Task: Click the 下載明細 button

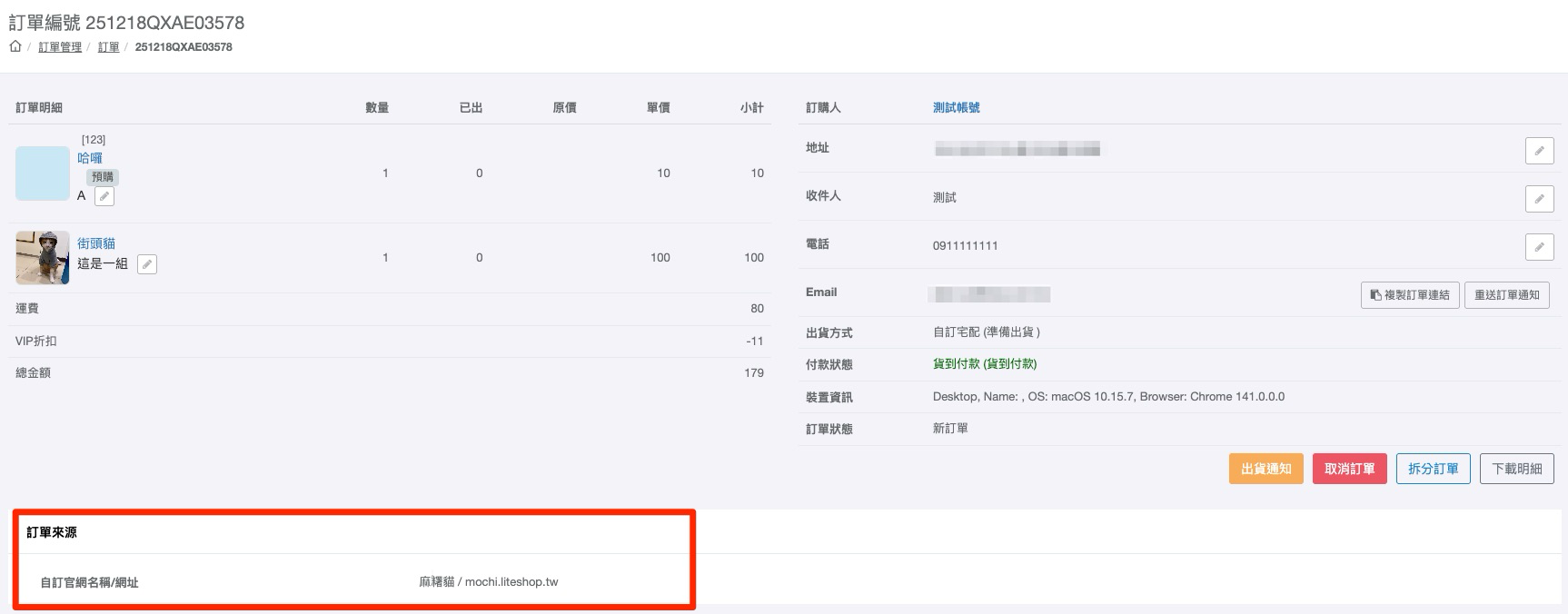Action: coord(1516,469)
